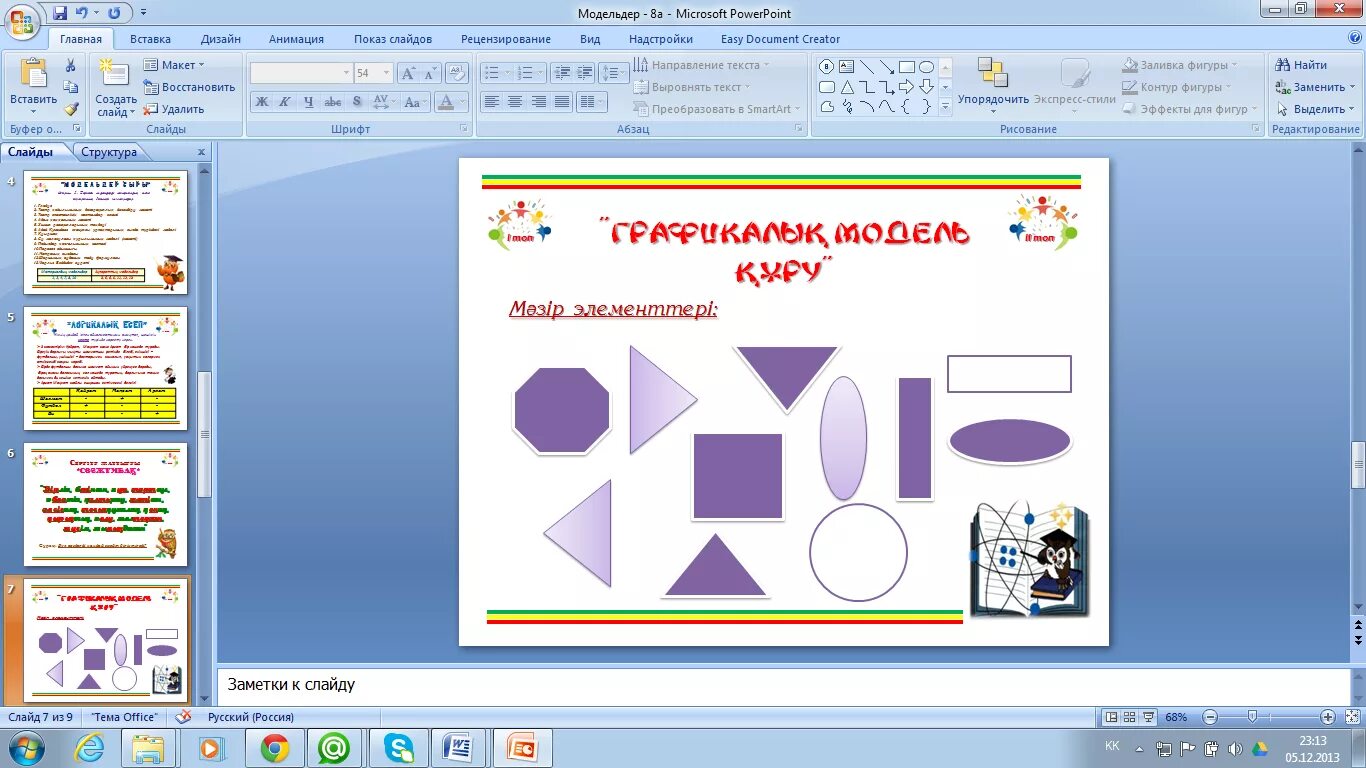
Task: Click the decrease font size icon
Action: 430,73
